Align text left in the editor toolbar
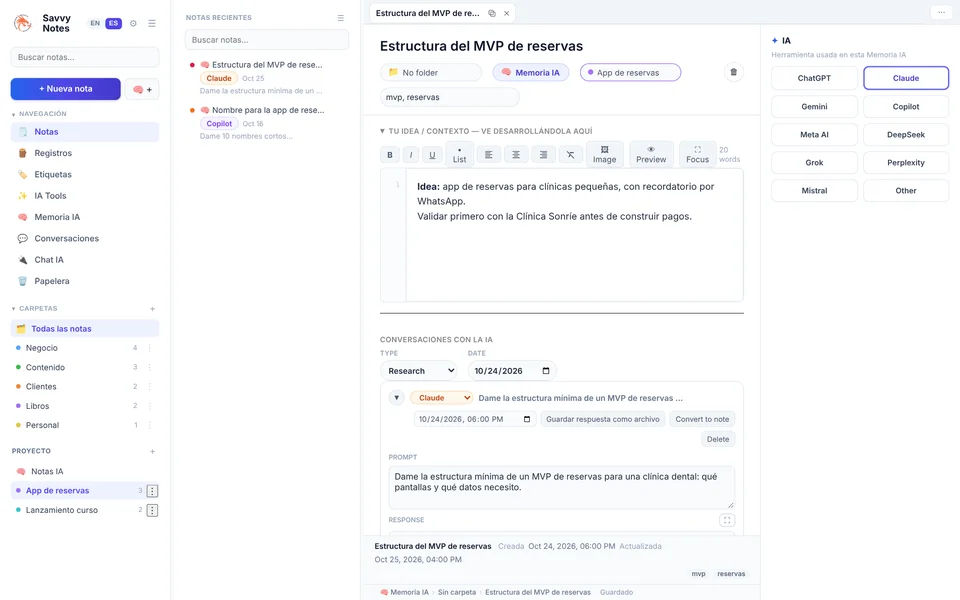 pyautogui.click(x=489, y=155)
